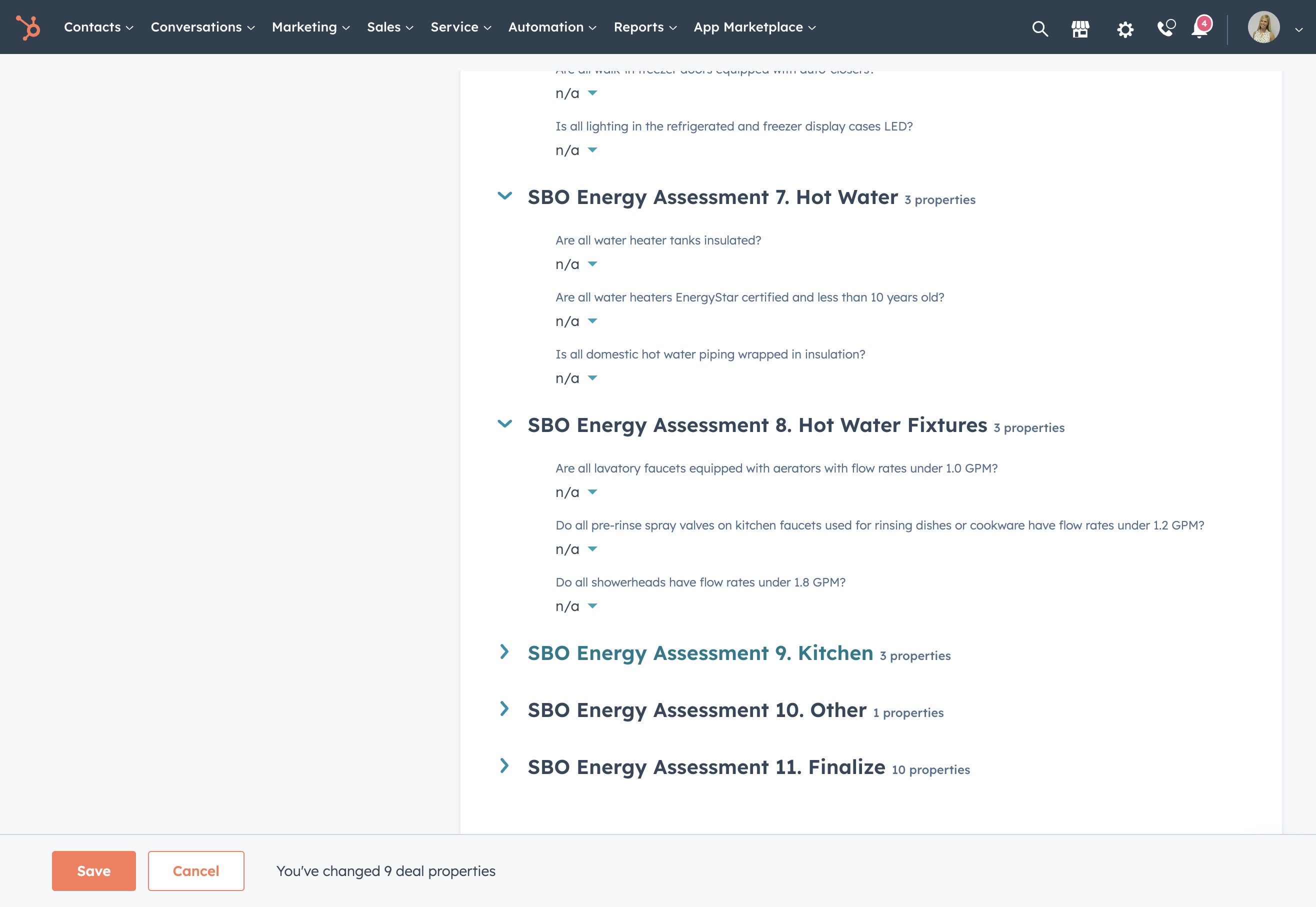
Task: Click the SBO Energy Assessment 9. Kitchen heading
Action: click(700, 653)
